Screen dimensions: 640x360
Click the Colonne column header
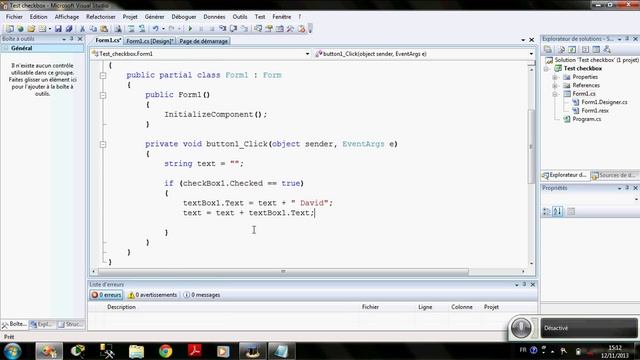coord(462,307)
